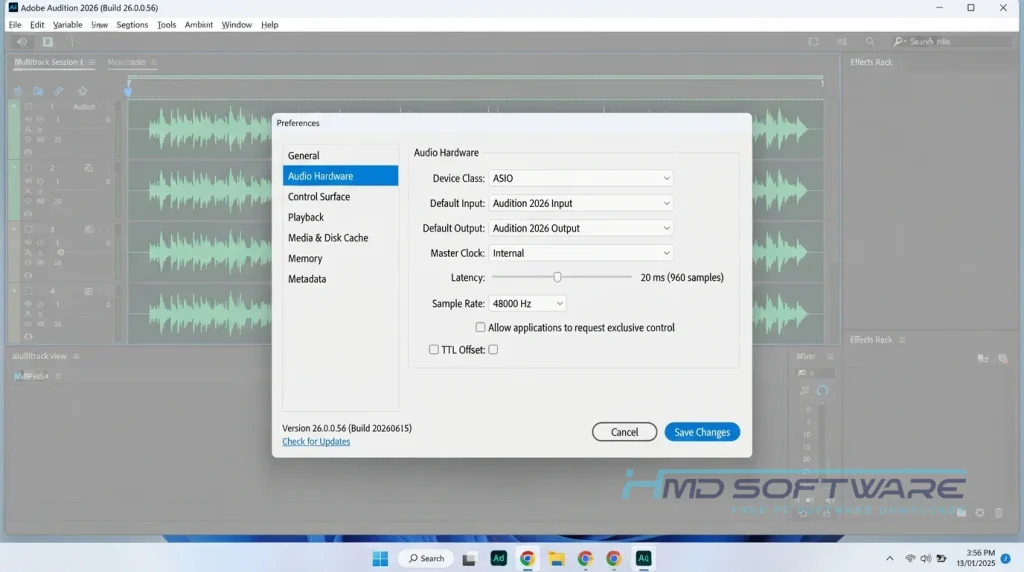Toggle the checkbox on track 1 header
This screenshot has width=1024, height=572.
point(28,106)
